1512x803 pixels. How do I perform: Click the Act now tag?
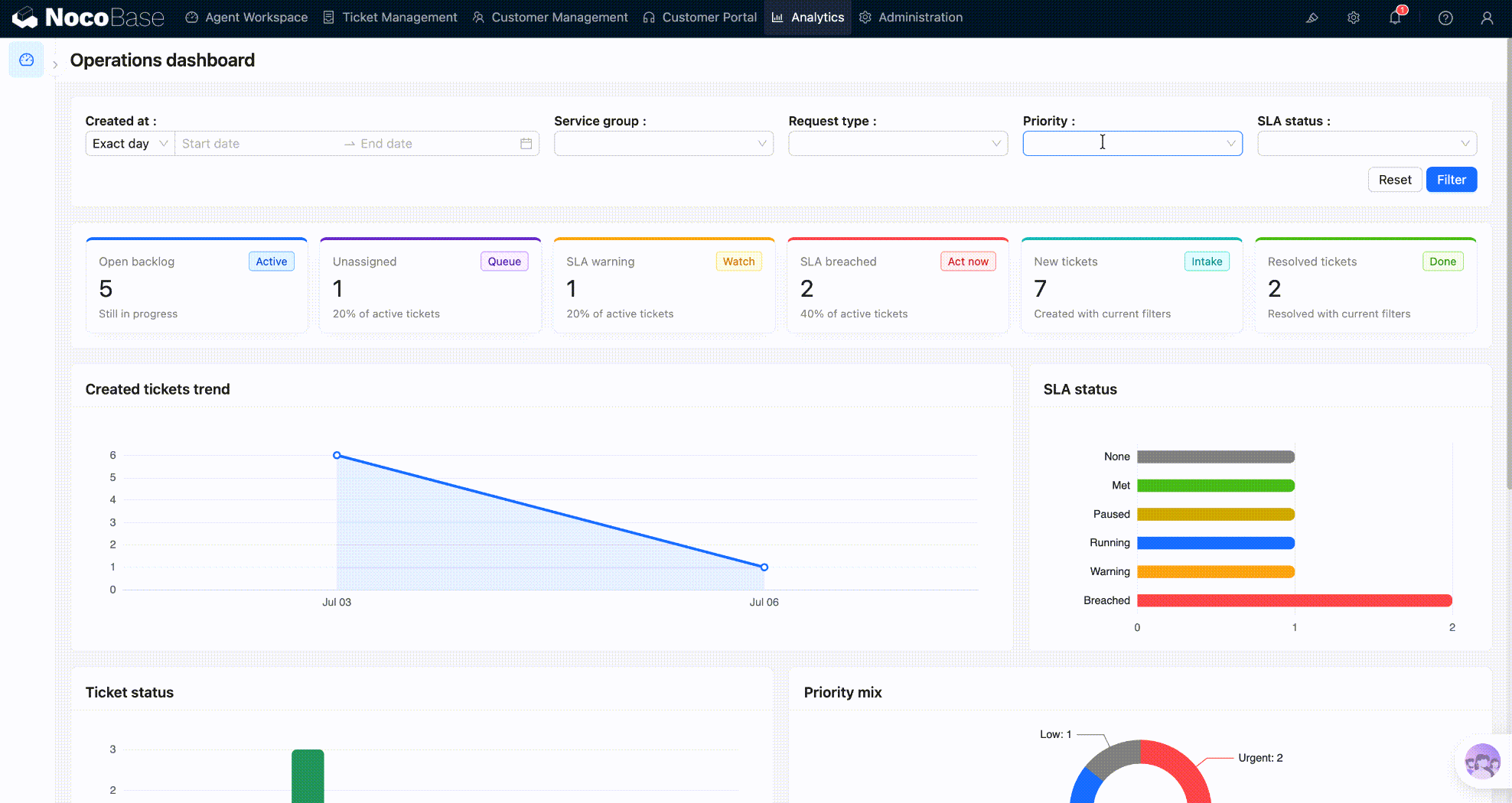(968, 262)
